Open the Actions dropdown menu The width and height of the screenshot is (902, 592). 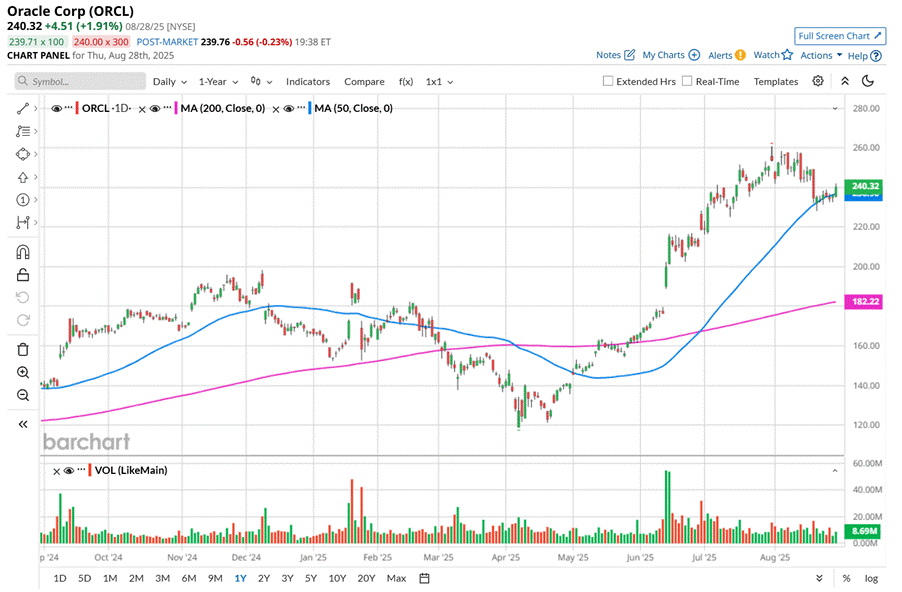pyautogui.click(x=821, y=55)
